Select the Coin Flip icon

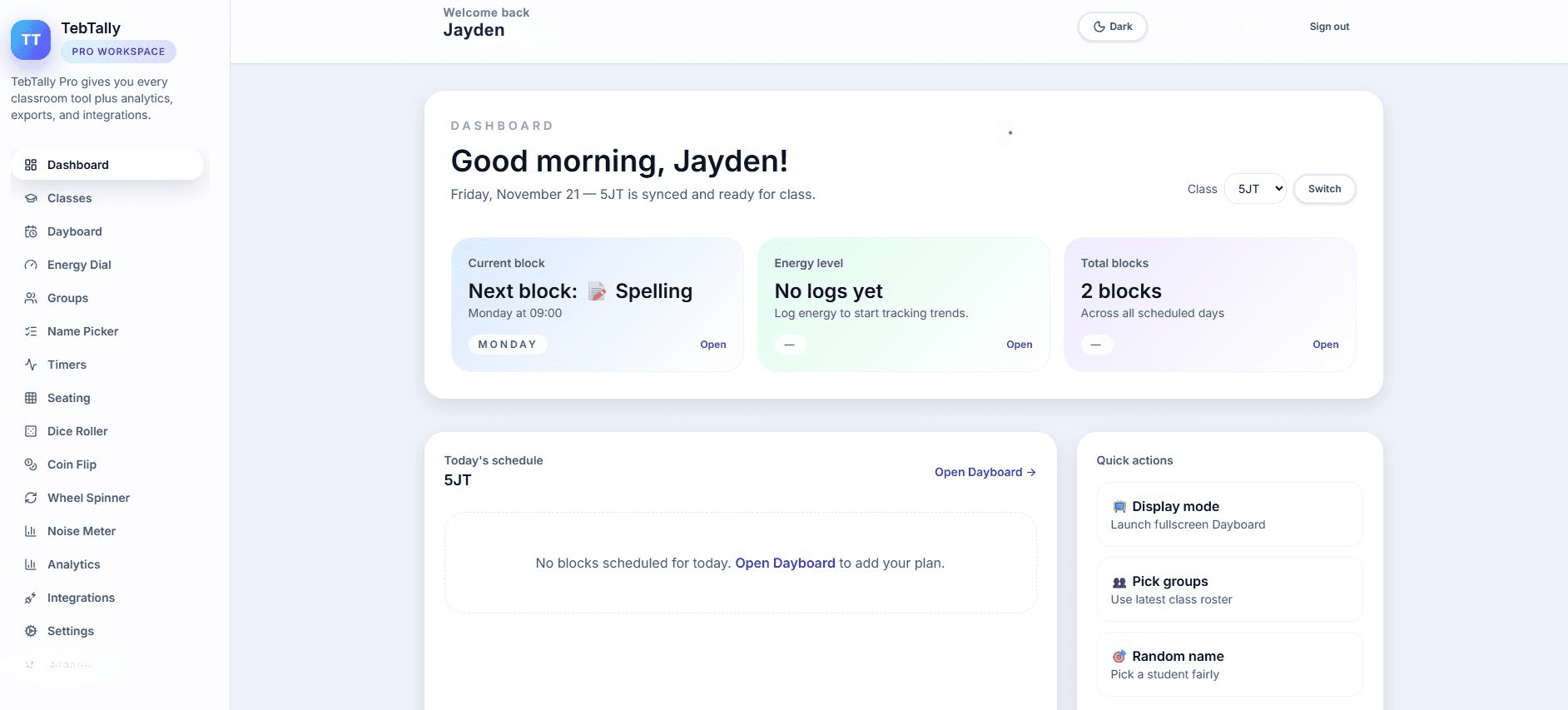31,464
